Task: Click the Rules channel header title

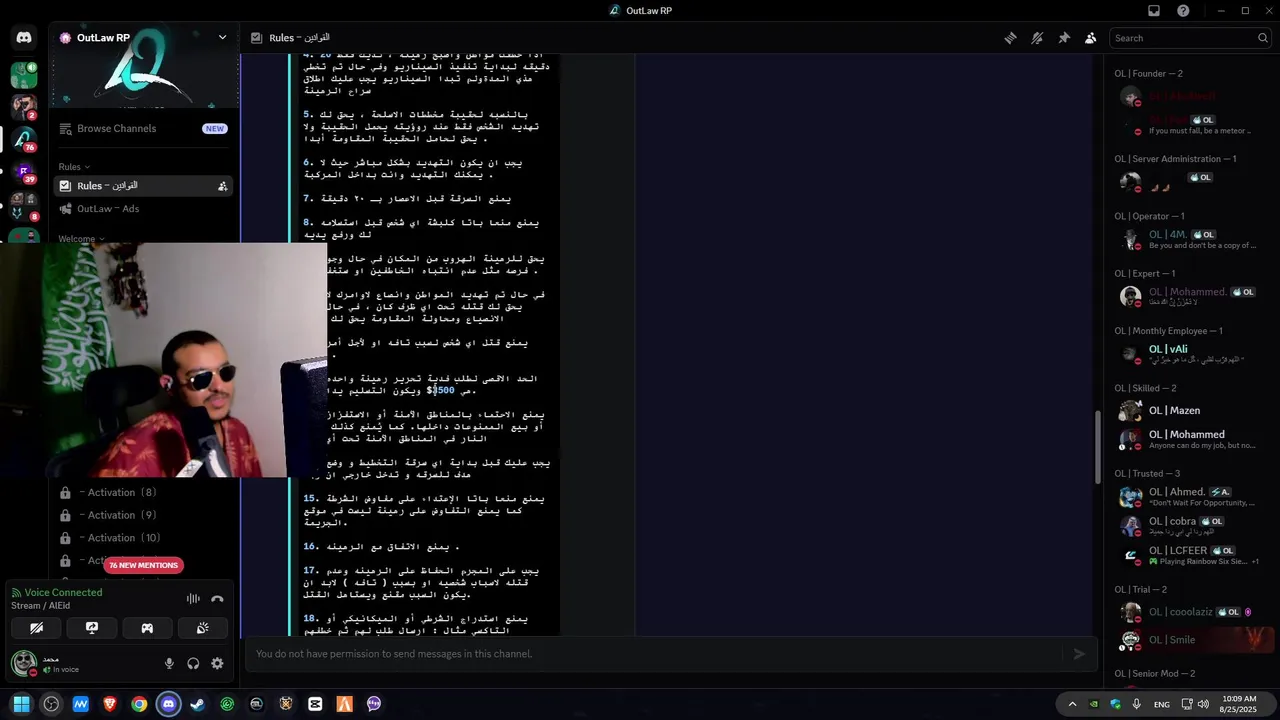Action: click(299, 38)
